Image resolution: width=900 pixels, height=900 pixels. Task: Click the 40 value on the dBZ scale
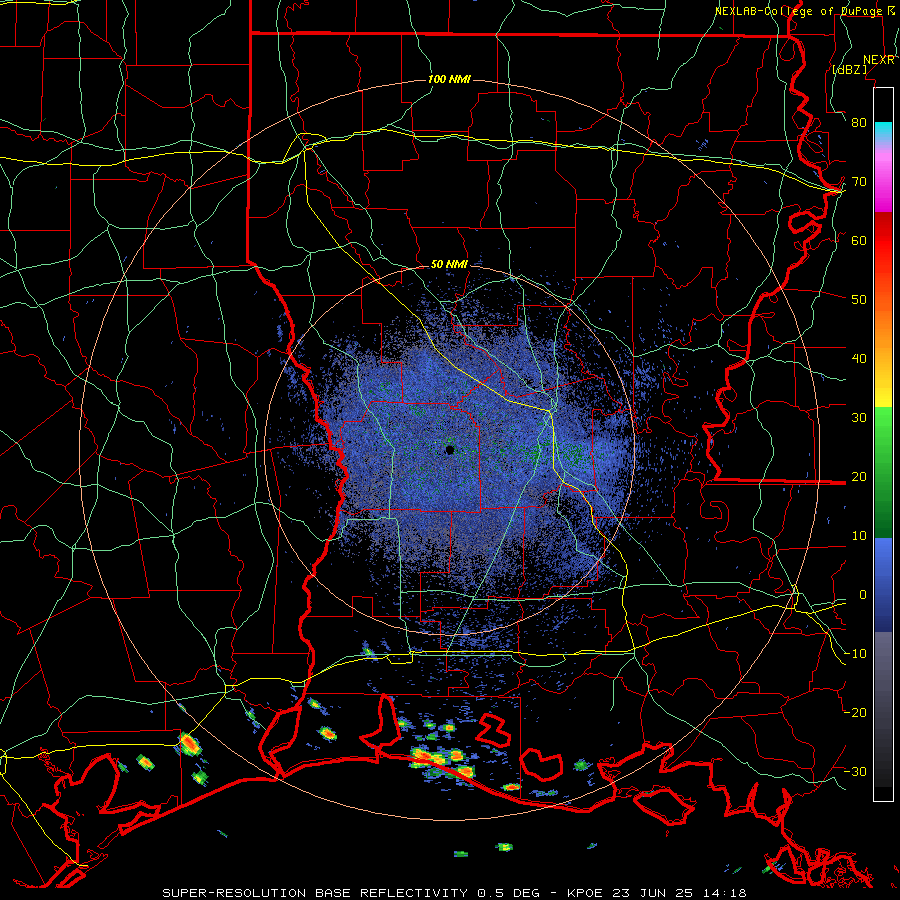coord(859,359)
